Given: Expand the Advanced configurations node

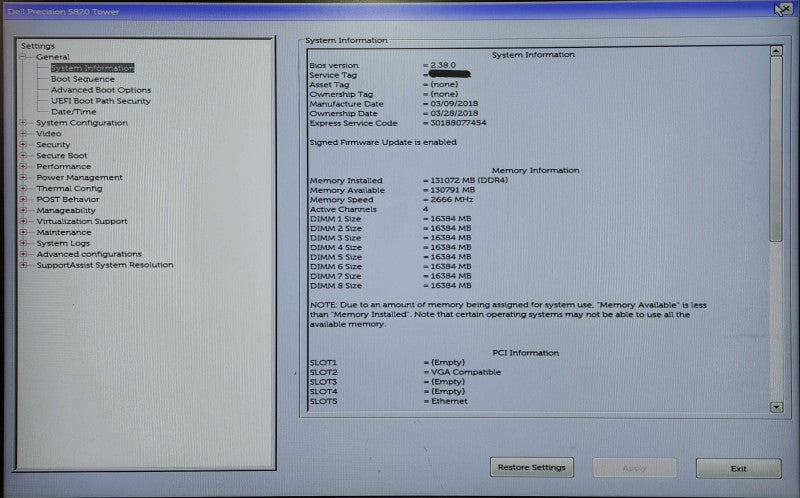Looking at the screenshot, I should point(22,254).
